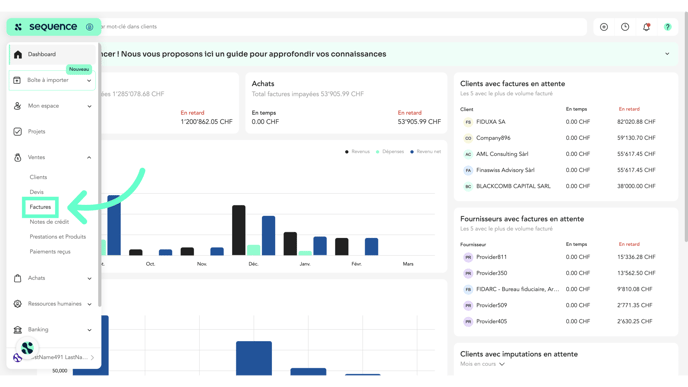Open Factures under Ventes
Screen dimensions: 688x387
click(x=40, y=207)
